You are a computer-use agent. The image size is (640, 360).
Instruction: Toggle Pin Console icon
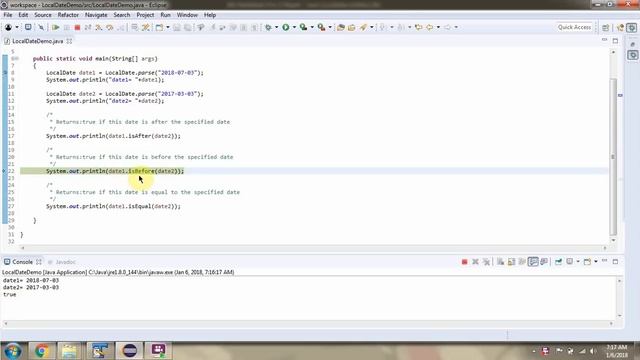558,262
